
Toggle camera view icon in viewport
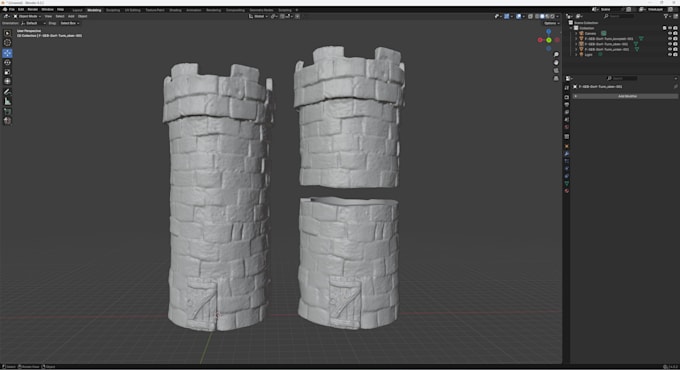point(556,70)
